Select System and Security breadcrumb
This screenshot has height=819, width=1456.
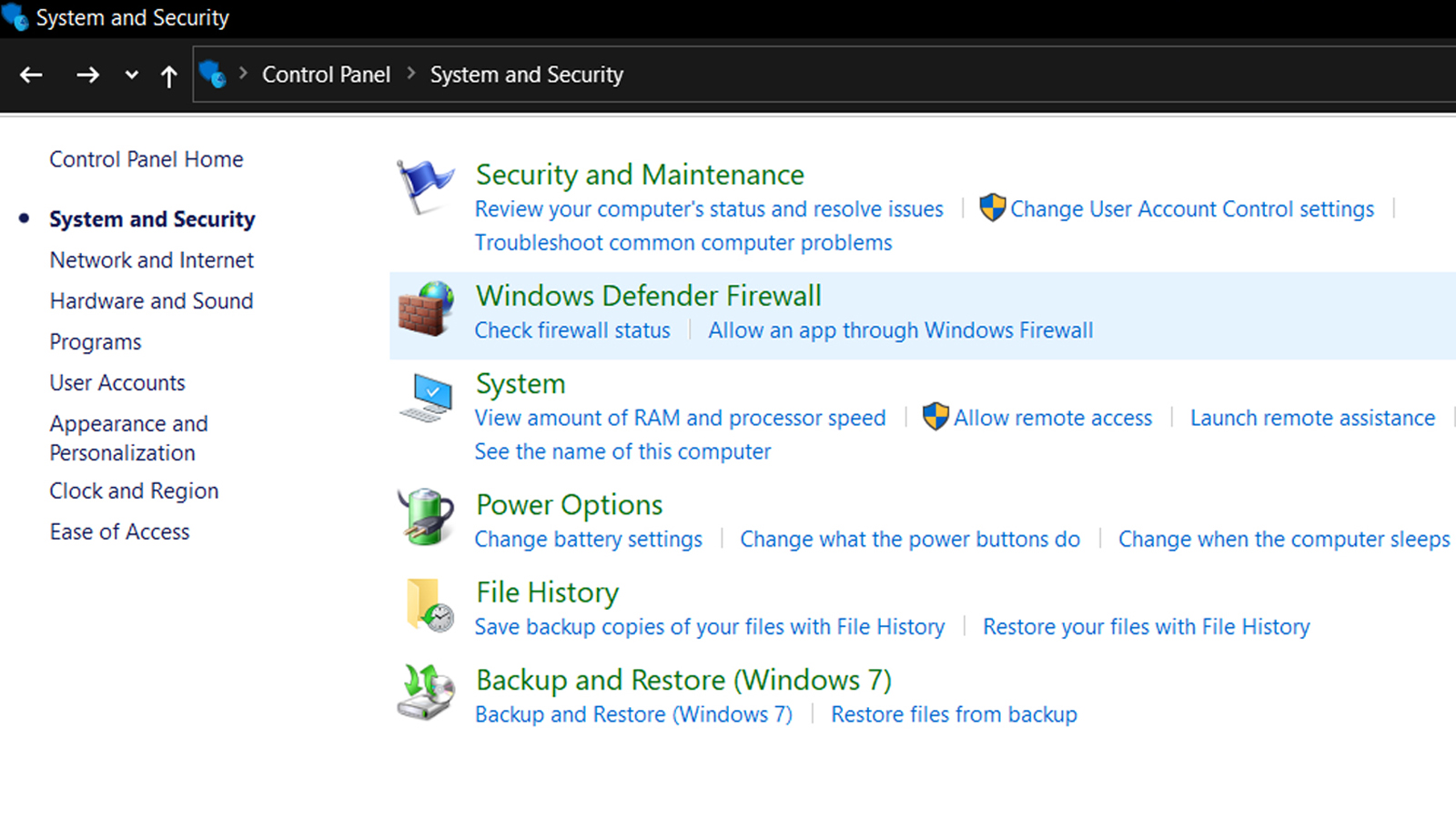tap(527, 75)
